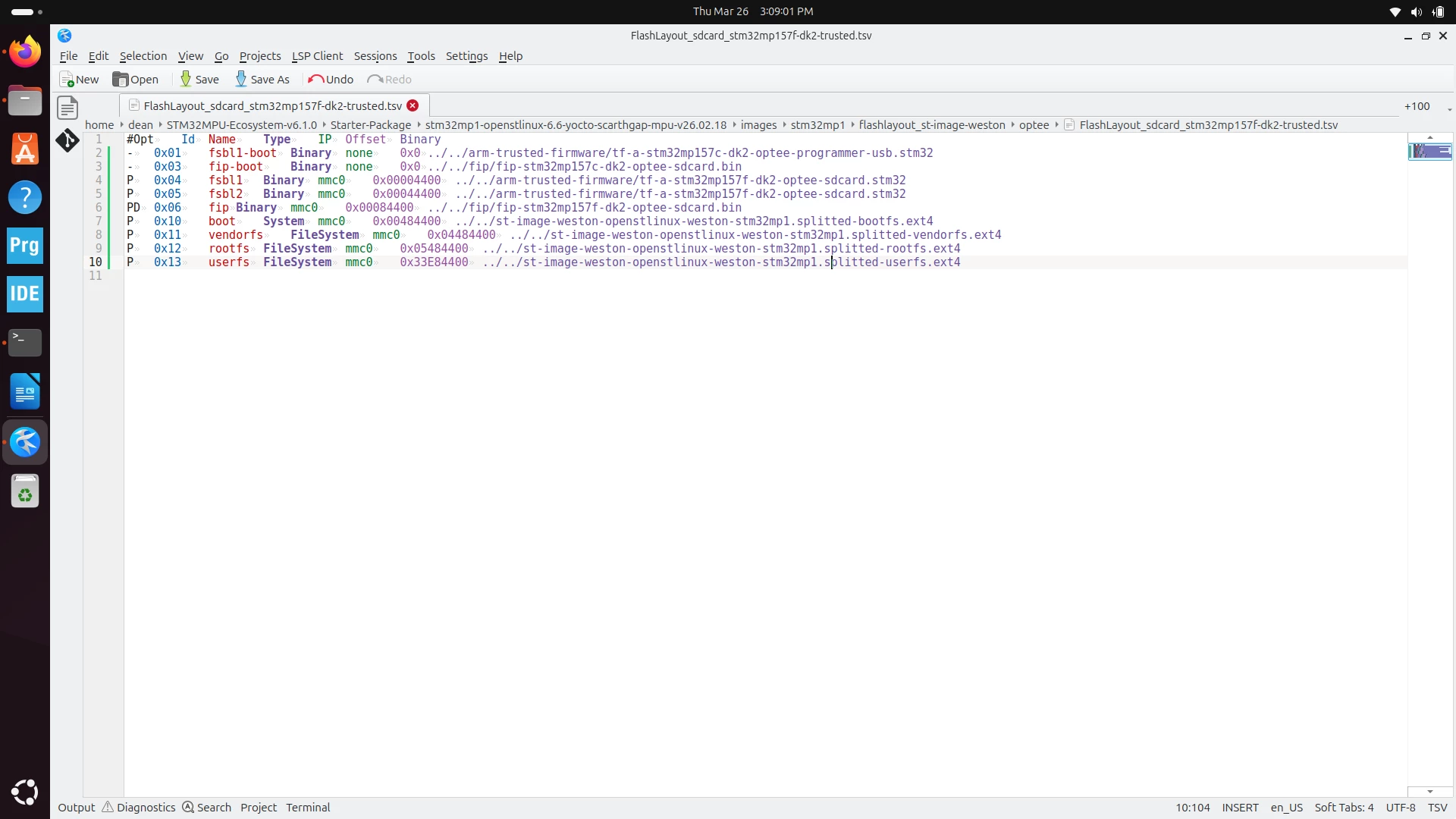Viewport: 1456px width, 819px height.
Task: Open Trash from the dock
Action: pos(25,491)
